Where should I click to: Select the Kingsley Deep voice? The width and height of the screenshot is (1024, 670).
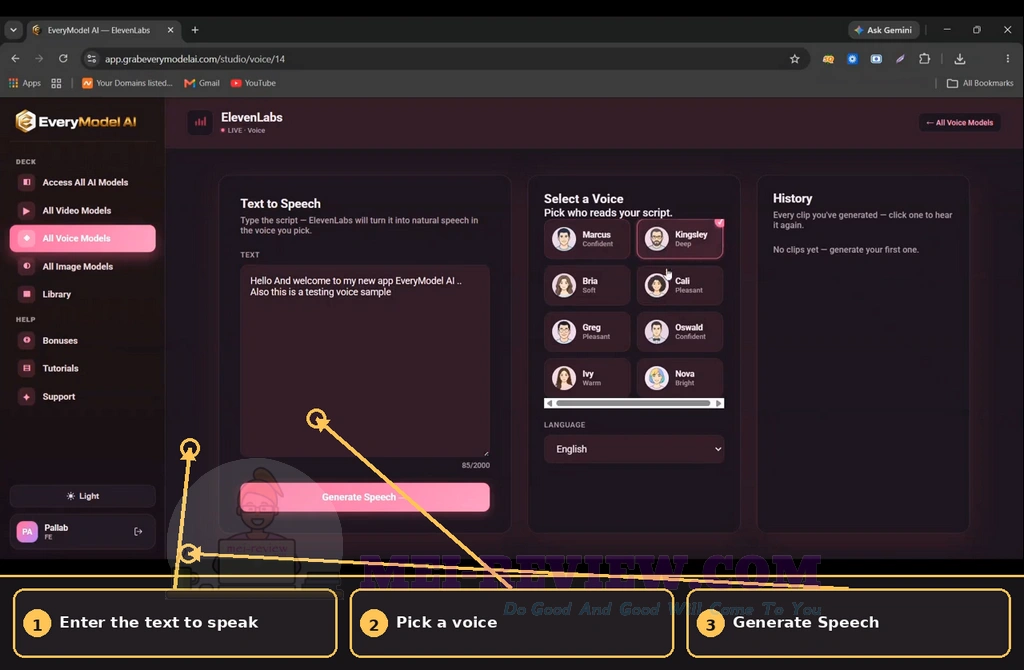[x=680, y=239]
